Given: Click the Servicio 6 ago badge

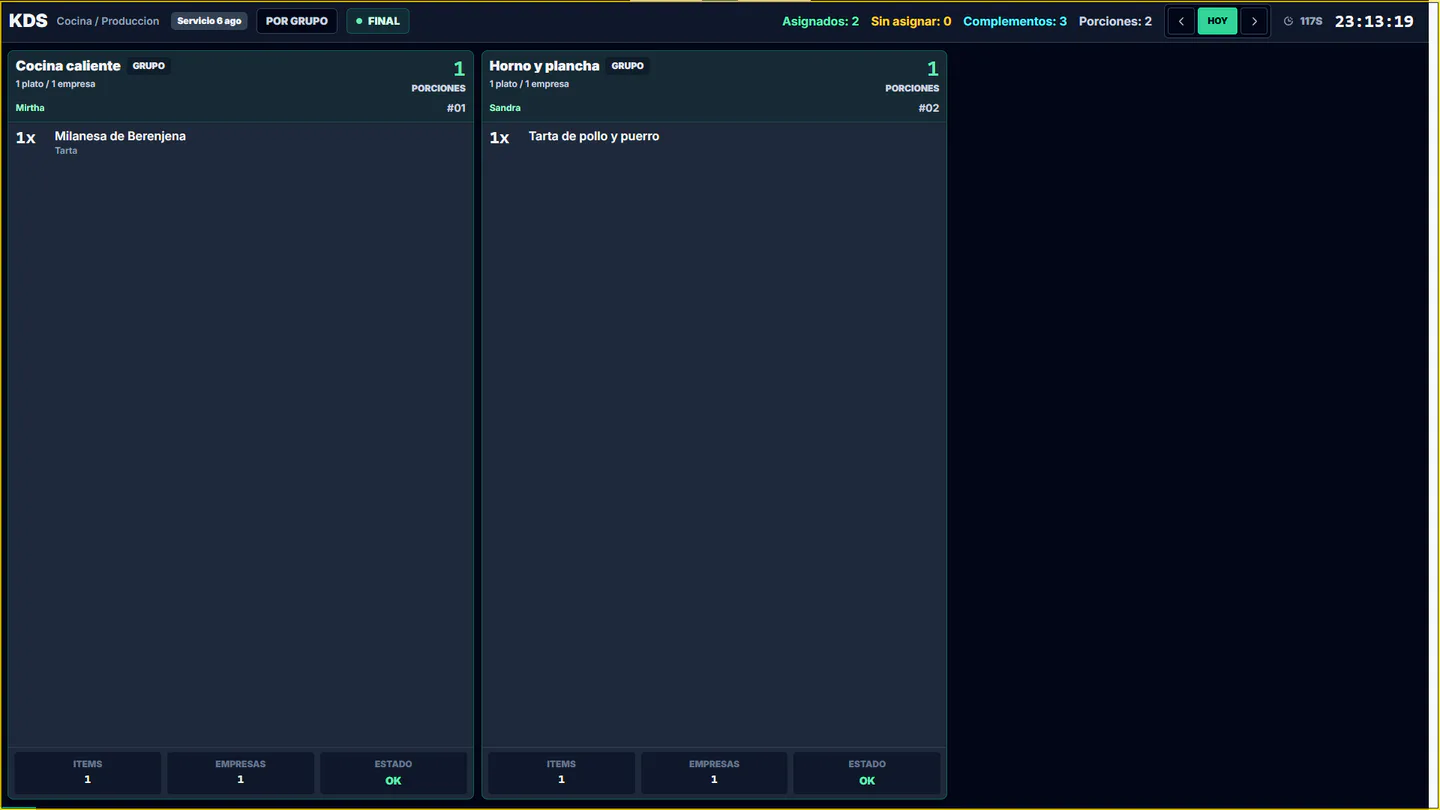Looking at the screenshot, I should (x=209, y=21).
